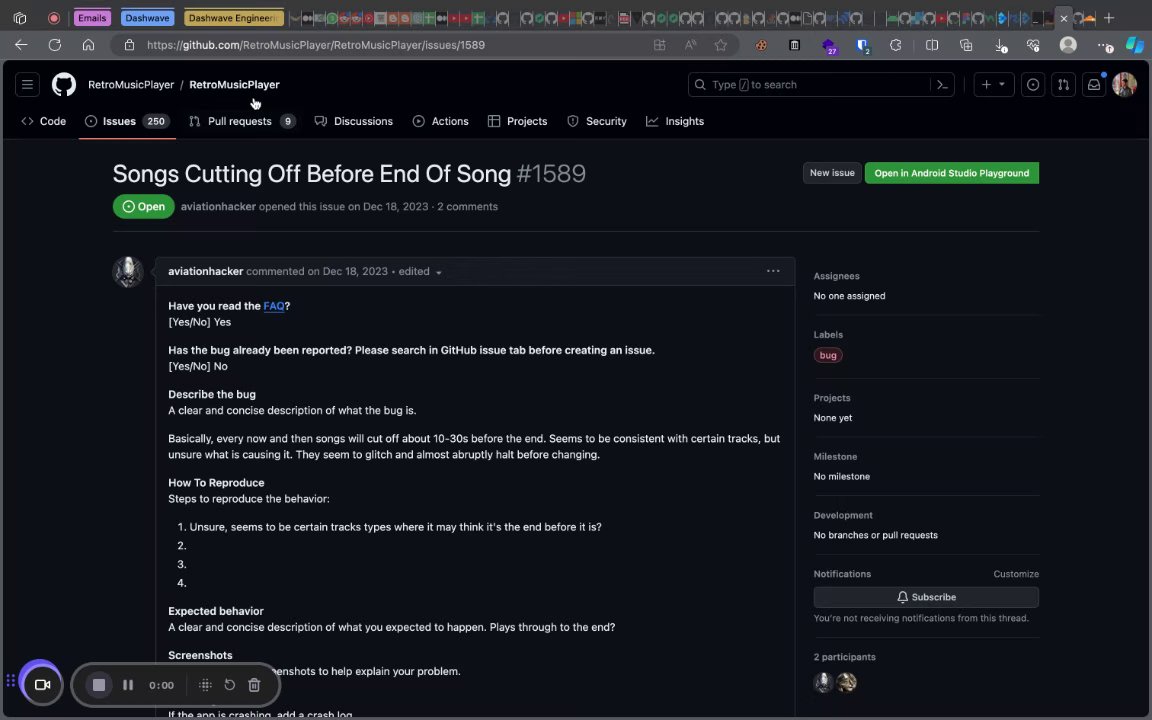Open the notifications inbox icon

click(1094, 84)
